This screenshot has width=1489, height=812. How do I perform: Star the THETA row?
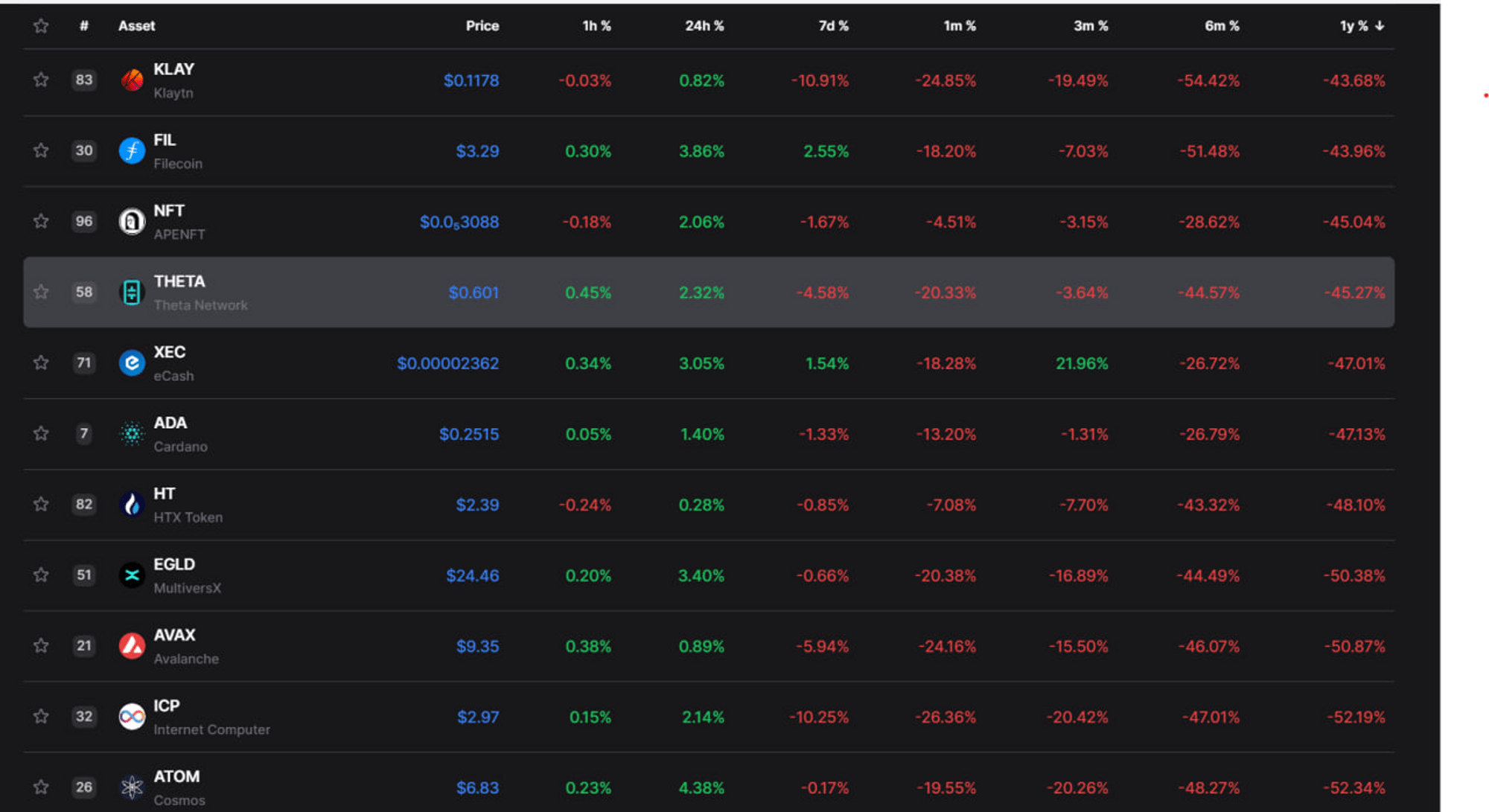[x=41, y=292]
